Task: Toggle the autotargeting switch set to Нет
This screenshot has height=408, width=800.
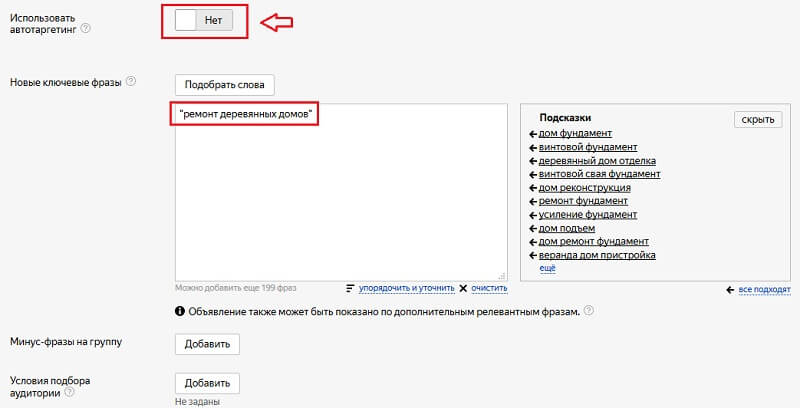Action: [x=204, y=20]
